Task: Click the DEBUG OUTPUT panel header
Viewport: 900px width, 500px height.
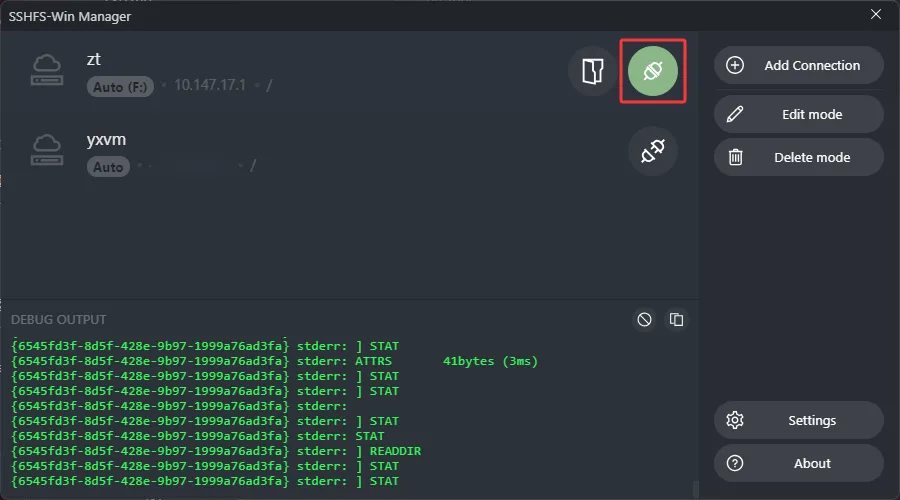Action: 58,320
